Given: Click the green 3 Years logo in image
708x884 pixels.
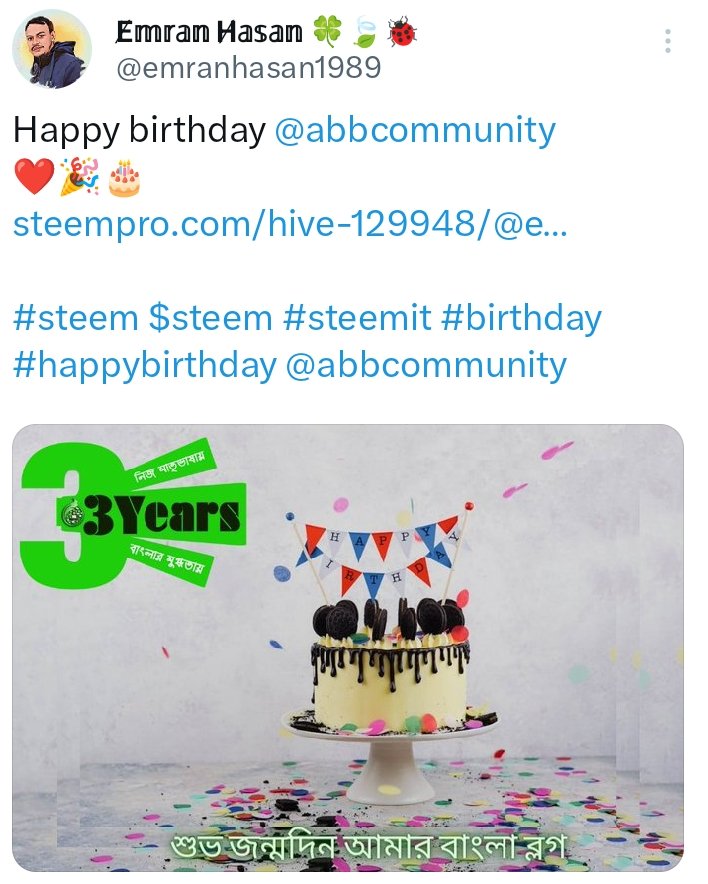Looking at the screenshot, I should [133, 515].
